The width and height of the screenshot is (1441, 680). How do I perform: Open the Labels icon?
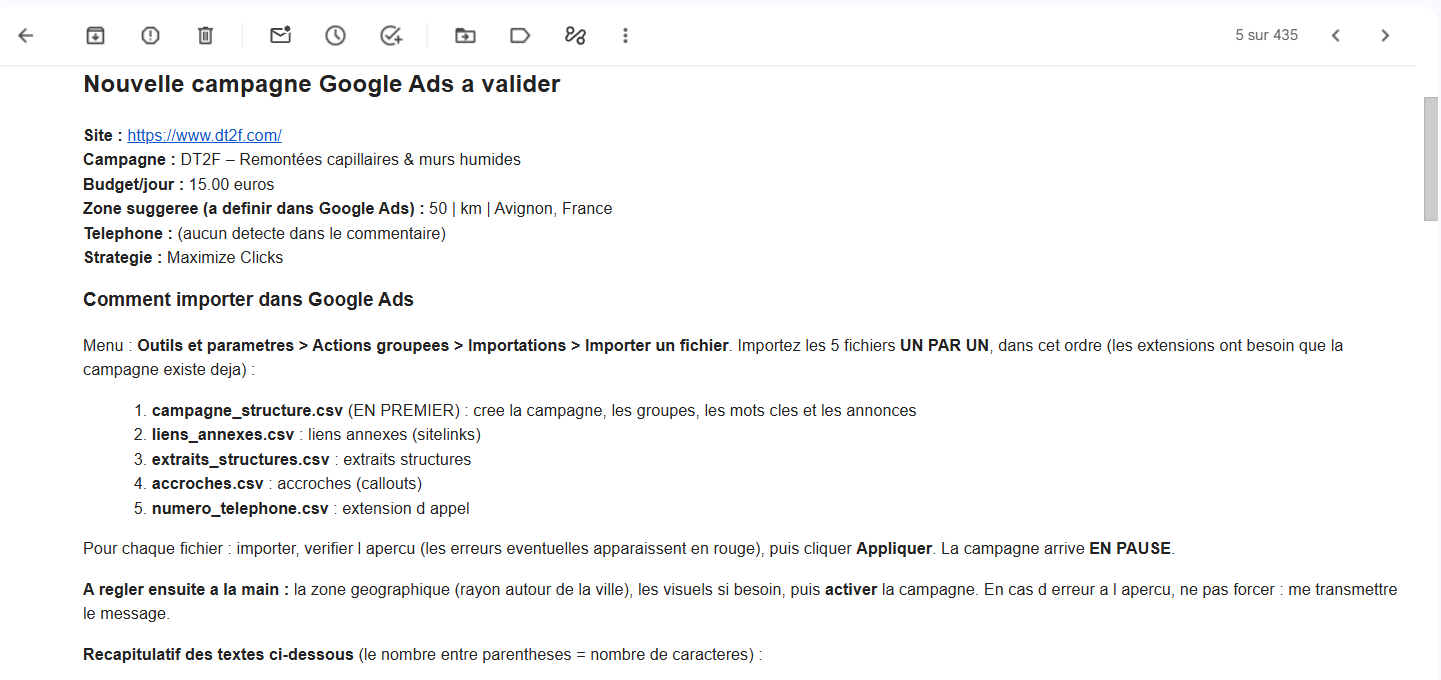point(520,35)
